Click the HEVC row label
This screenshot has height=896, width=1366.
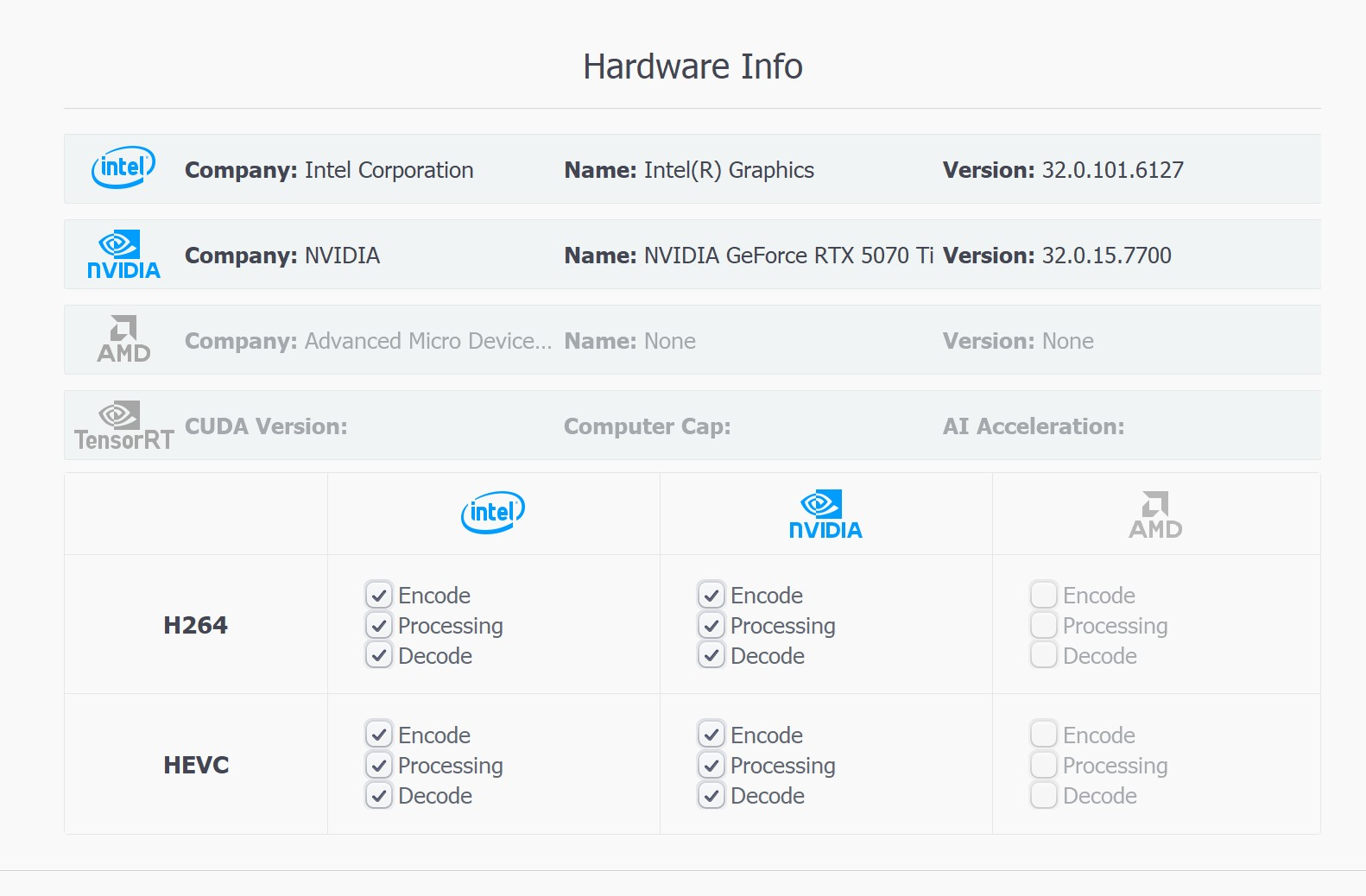[x=196, y=765]
